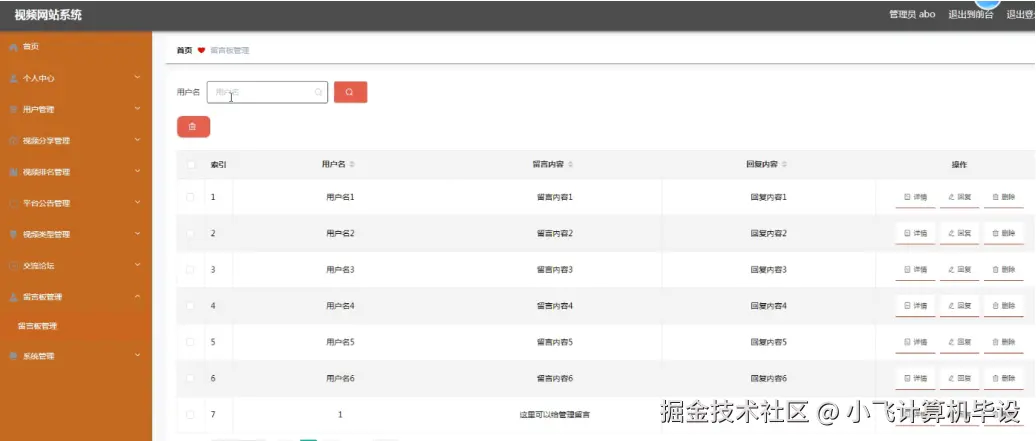
Task: Click the 索引 column header
Action: (x=219, y=165)
